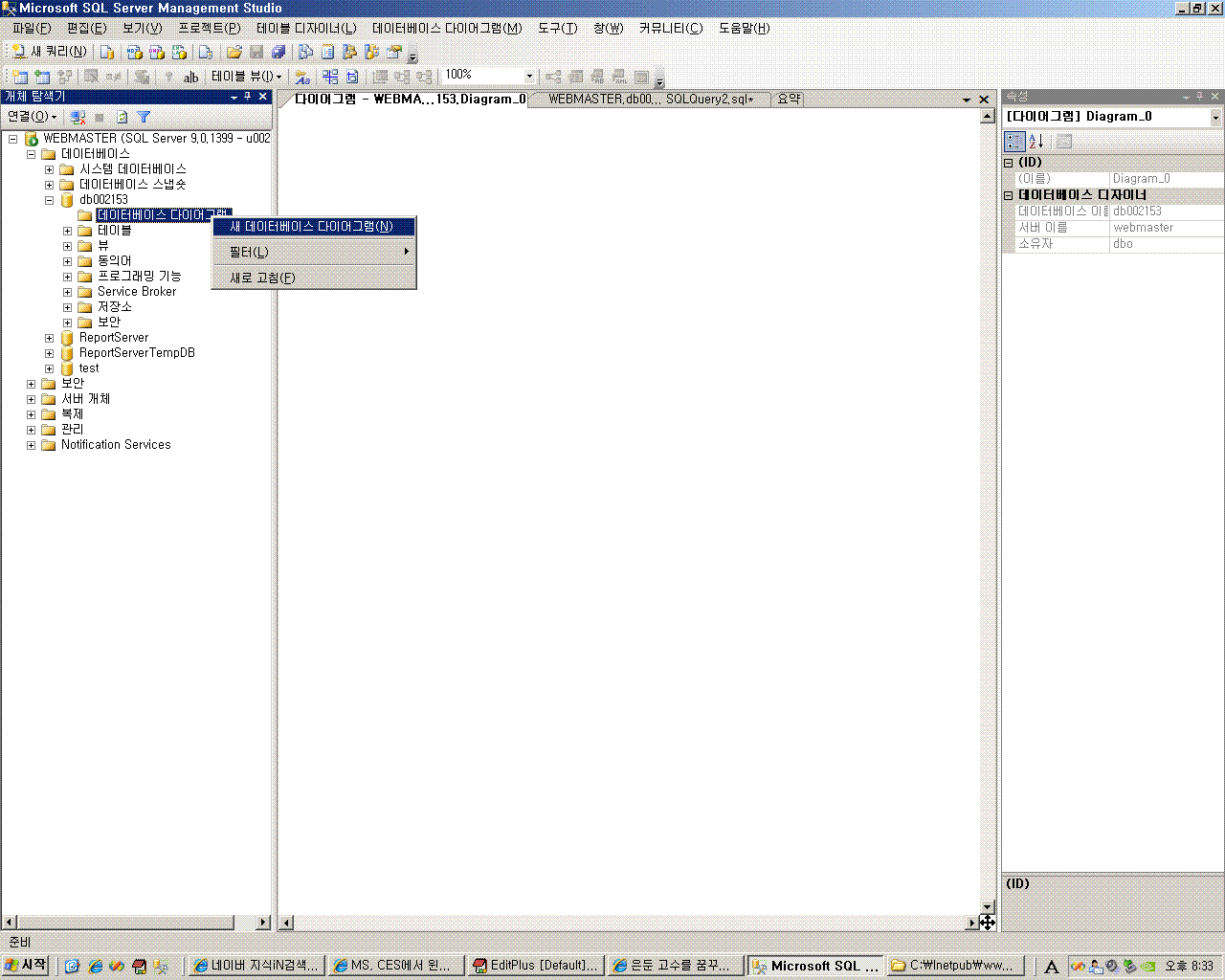Click the Disconnect icon in Object Explorer
This screenshot has height=980, width=1225.
point(78,117)
